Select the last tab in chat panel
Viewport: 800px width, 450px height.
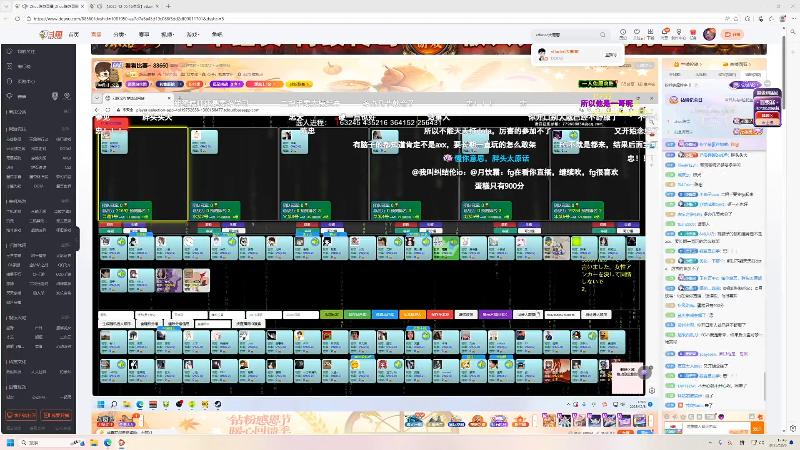753,74
